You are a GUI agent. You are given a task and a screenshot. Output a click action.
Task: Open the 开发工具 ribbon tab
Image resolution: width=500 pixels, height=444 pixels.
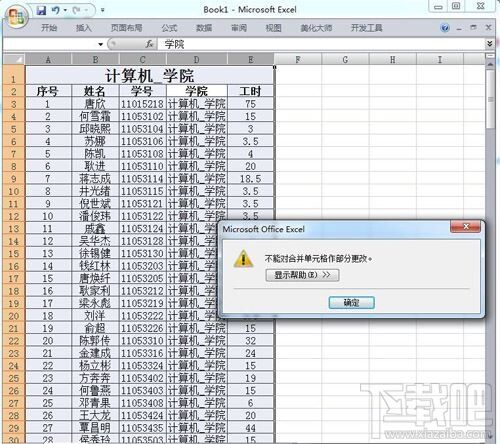click(x=366, y=28)
